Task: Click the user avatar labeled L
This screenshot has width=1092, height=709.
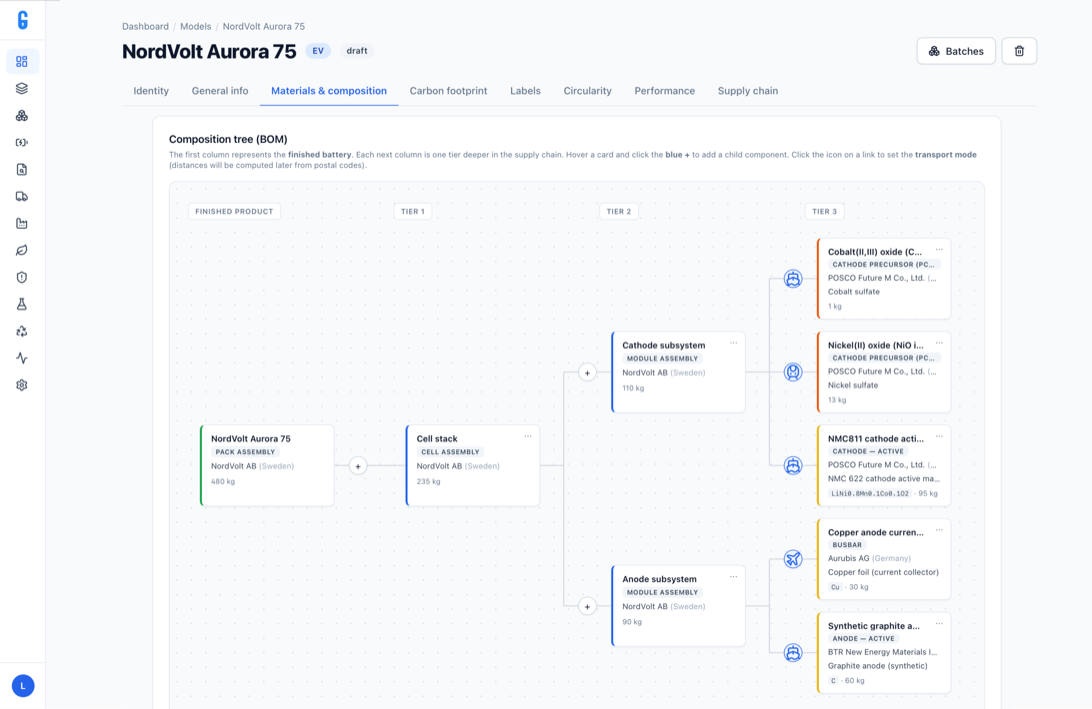Action: [x=23, y=686]
